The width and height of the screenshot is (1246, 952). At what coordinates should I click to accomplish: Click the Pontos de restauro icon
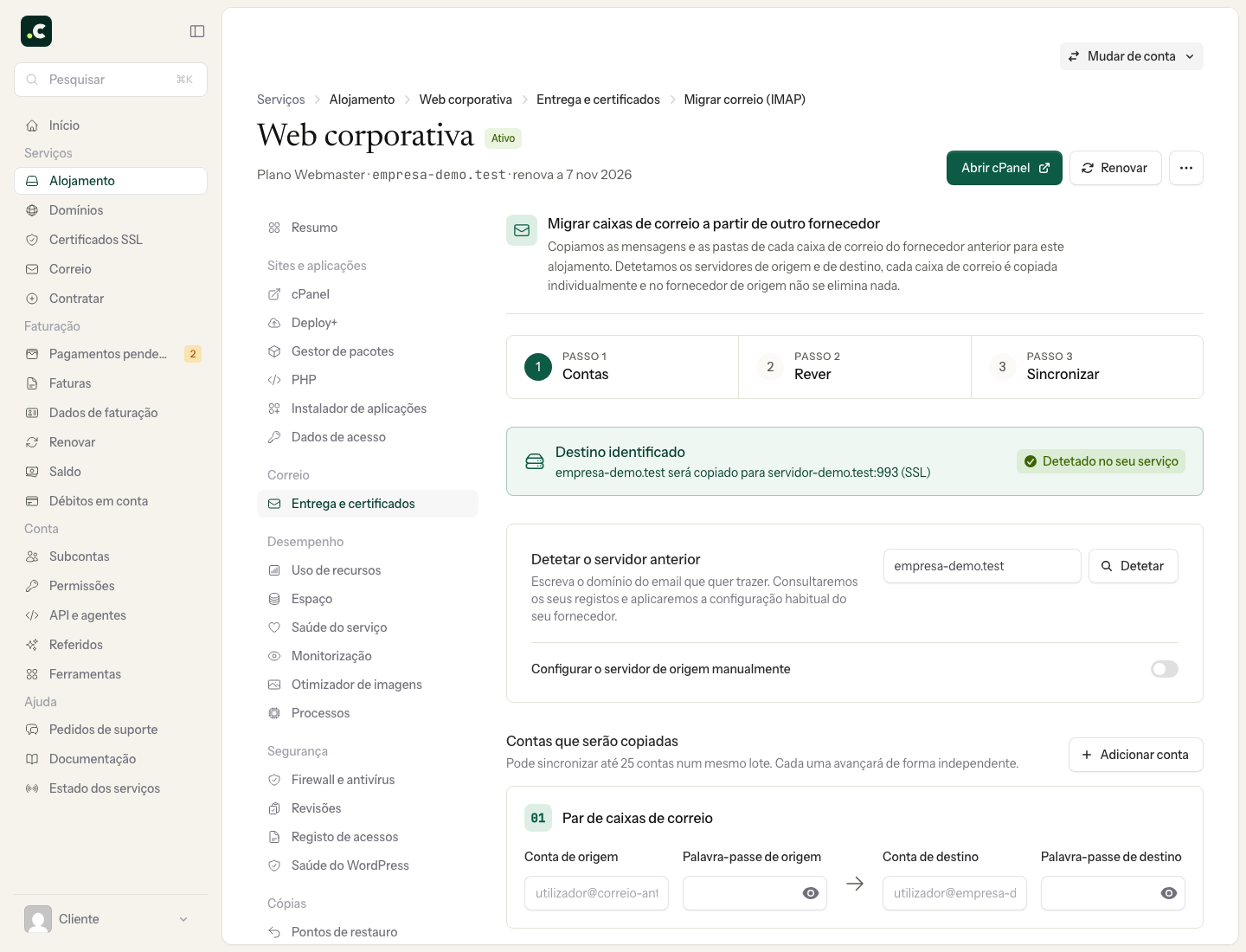click(274, 932)
